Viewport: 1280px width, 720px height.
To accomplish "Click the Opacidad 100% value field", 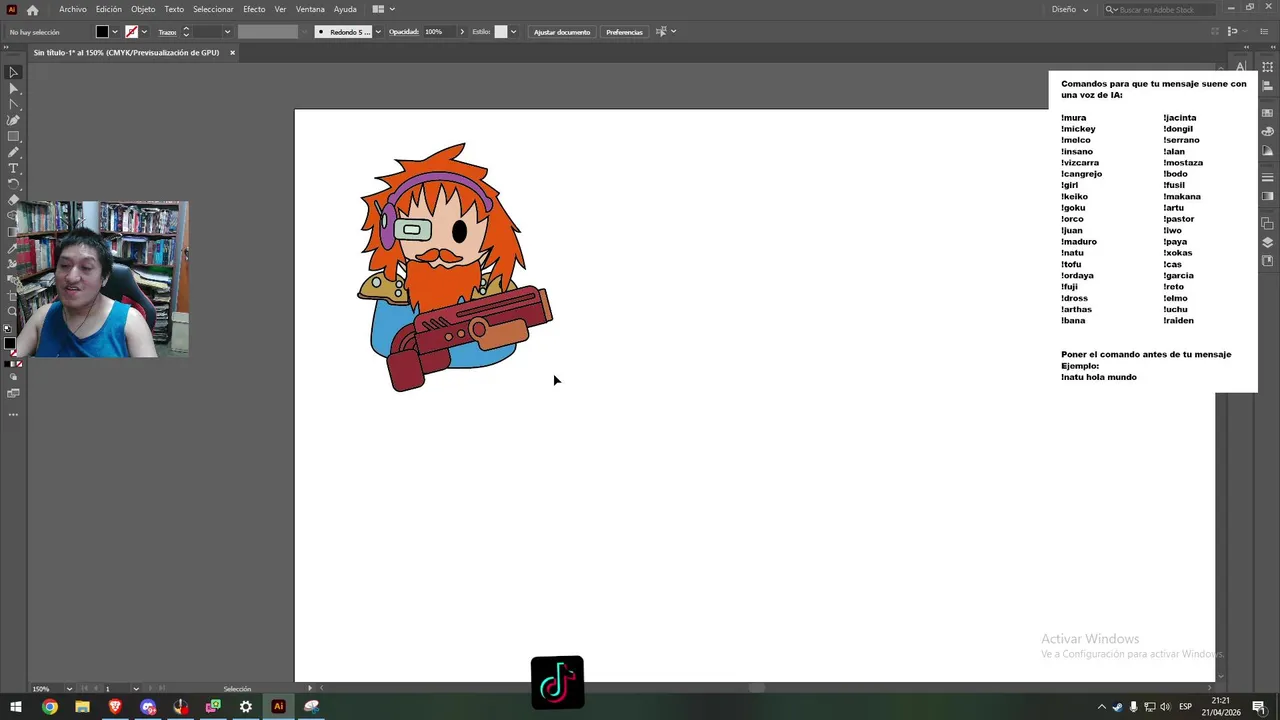I will pos(439,32).
